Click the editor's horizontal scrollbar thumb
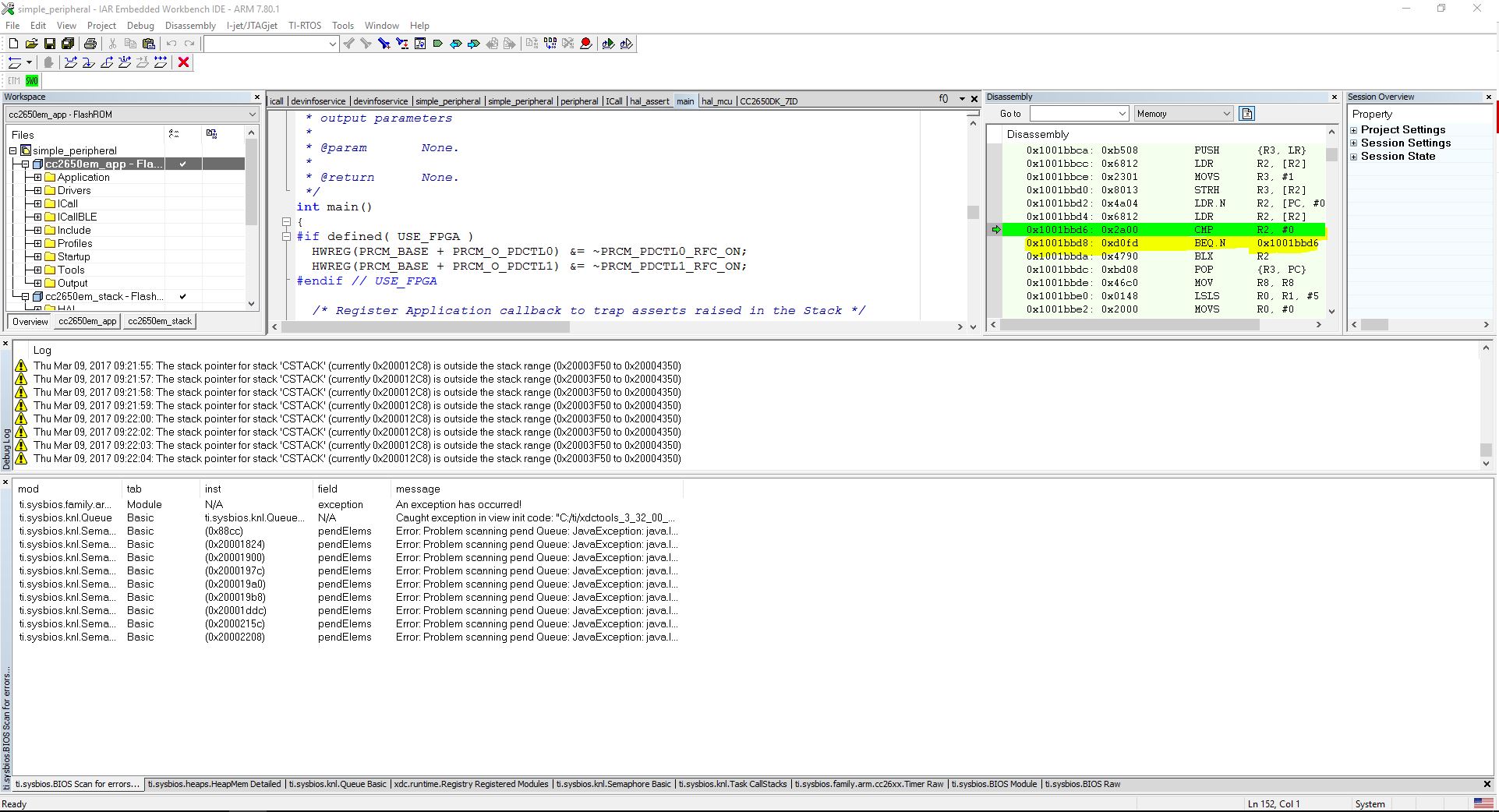The width and height of the screenshot is (1499, 812). point(425,327)
